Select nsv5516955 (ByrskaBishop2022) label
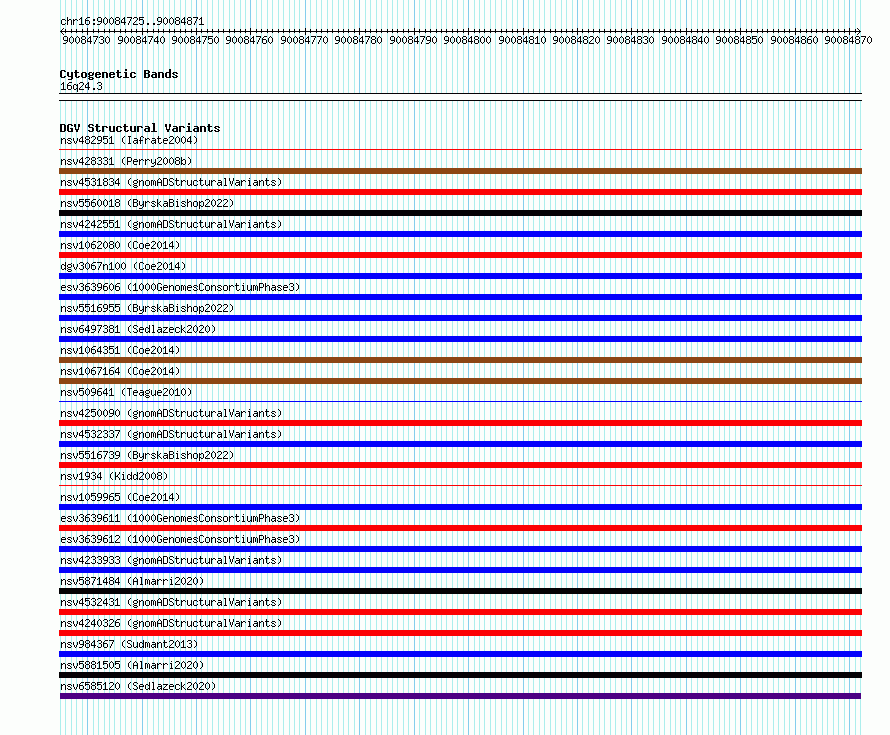This screenshot has width=890, height=735. (x=147, y=308)
